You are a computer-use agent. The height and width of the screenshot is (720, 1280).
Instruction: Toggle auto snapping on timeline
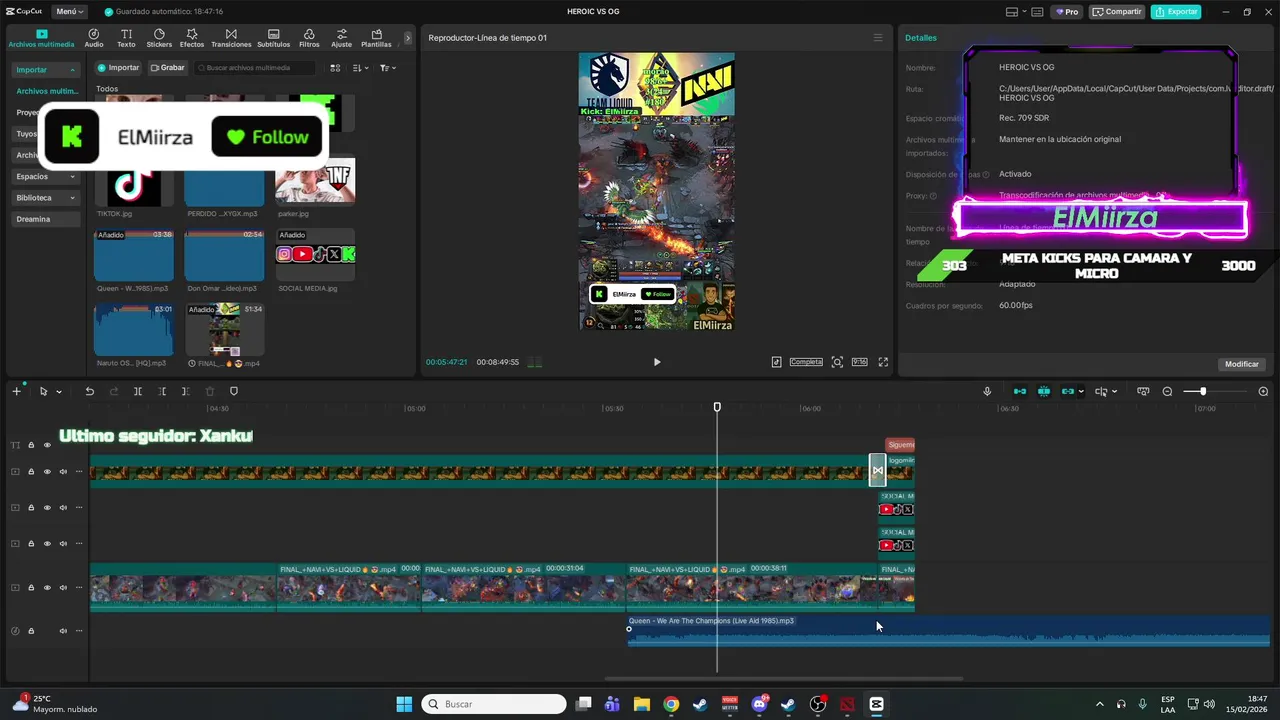tap(1044, 391)
